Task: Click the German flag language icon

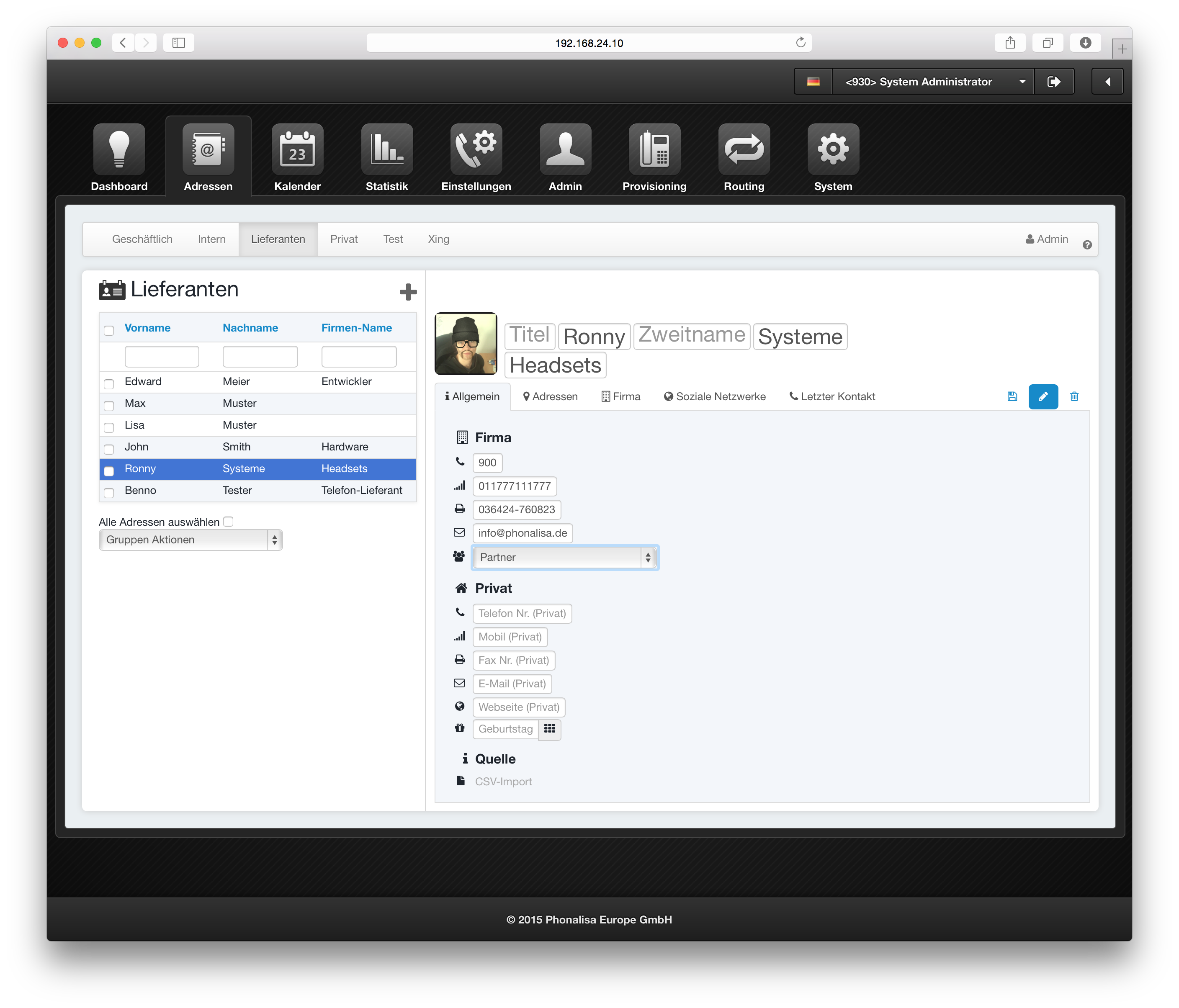Action: coord(813,81)
